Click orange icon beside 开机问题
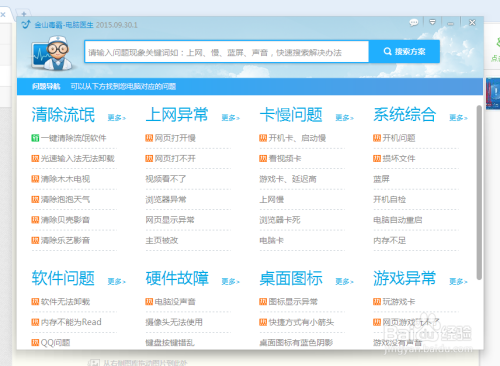This screenshot has height=366, width=500. click(377, 138)
